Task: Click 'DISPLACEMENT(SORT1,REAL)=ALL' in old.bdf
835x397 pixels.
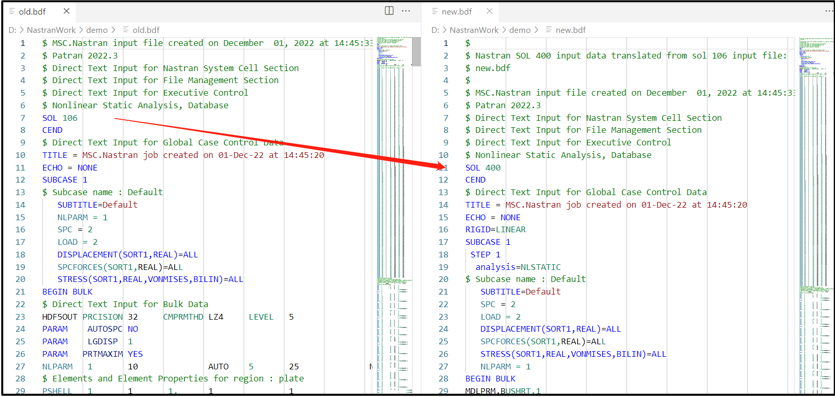Action: coord(128,254)
